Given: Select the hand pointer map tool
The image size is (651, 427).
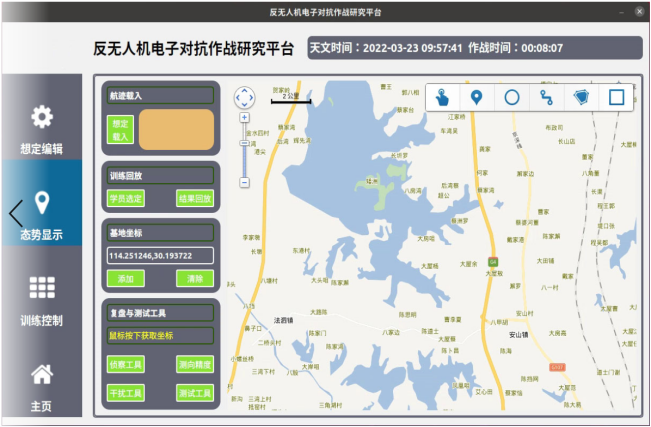Looking at the screenshot, I should [x=443, y=98].
